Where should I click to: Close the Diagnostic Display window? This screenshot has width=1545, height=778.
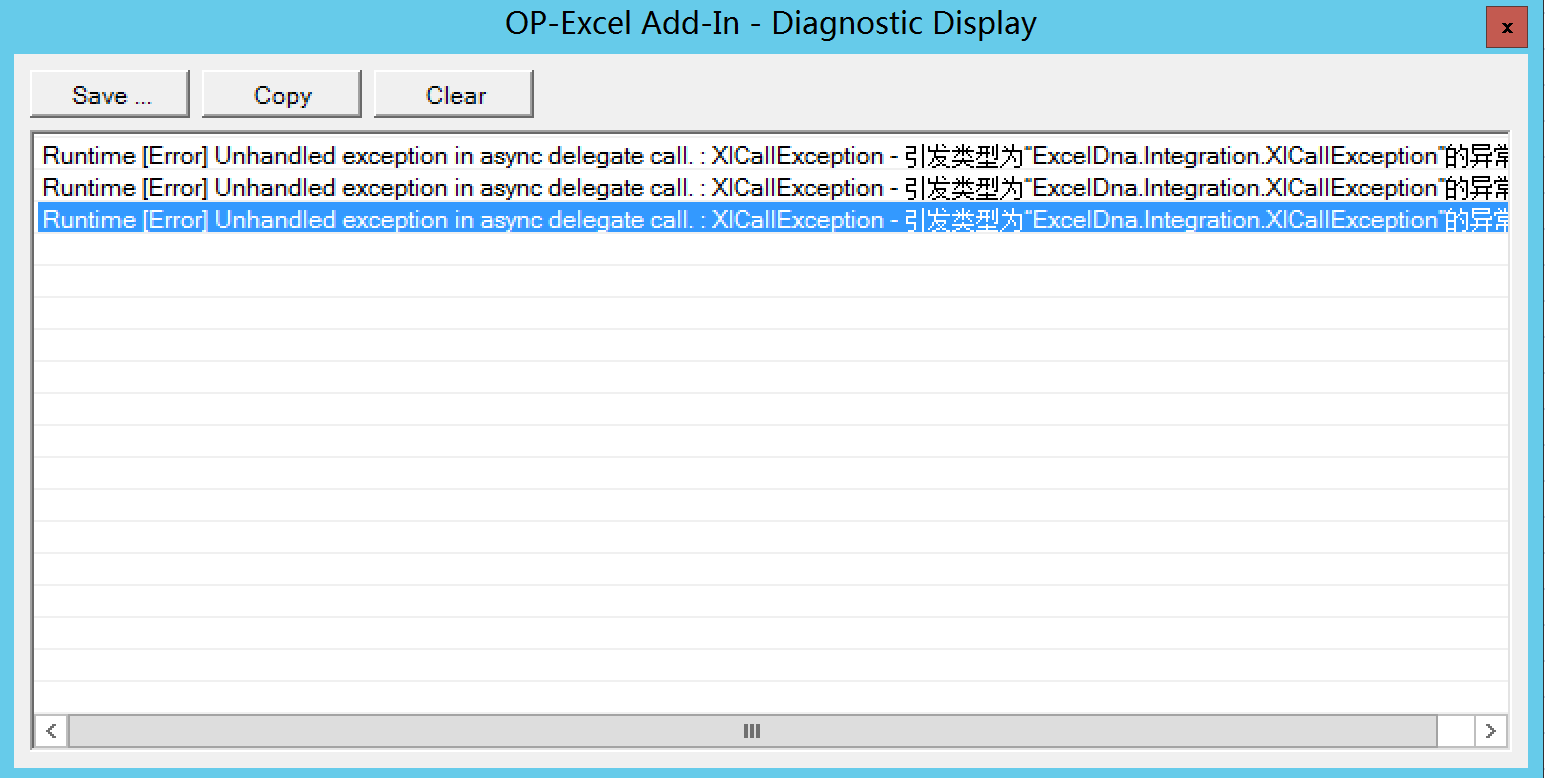click(x=1506, y=28)
